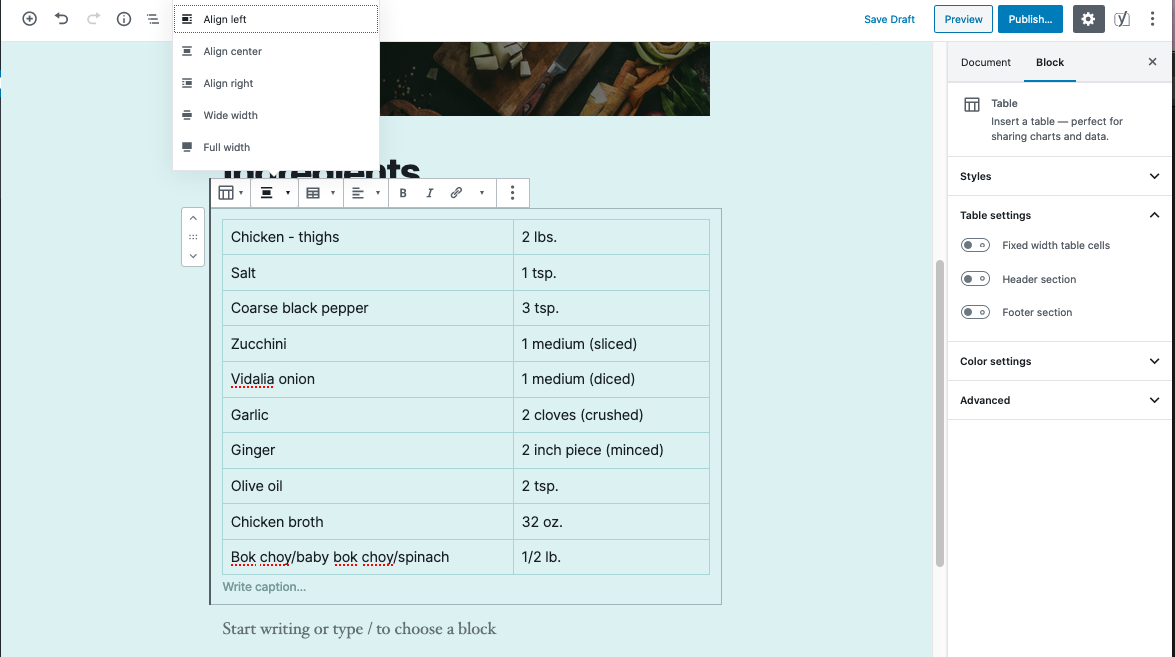Click the 1 medium (sliced) cell
1175x657 pixels.
(x=611, y=344)
